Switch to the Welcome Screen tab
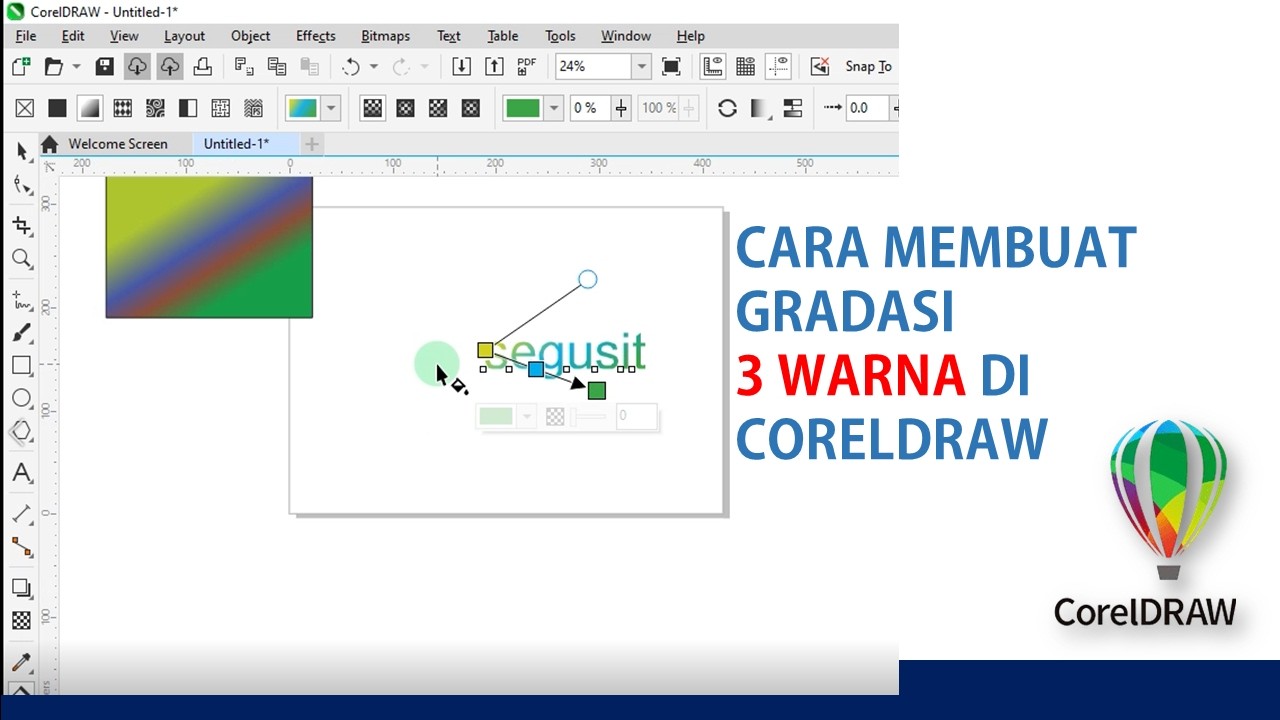Image resolution: width=1280 pixels, height=720 pixels. pyautogui.click(x=118, y=144)
